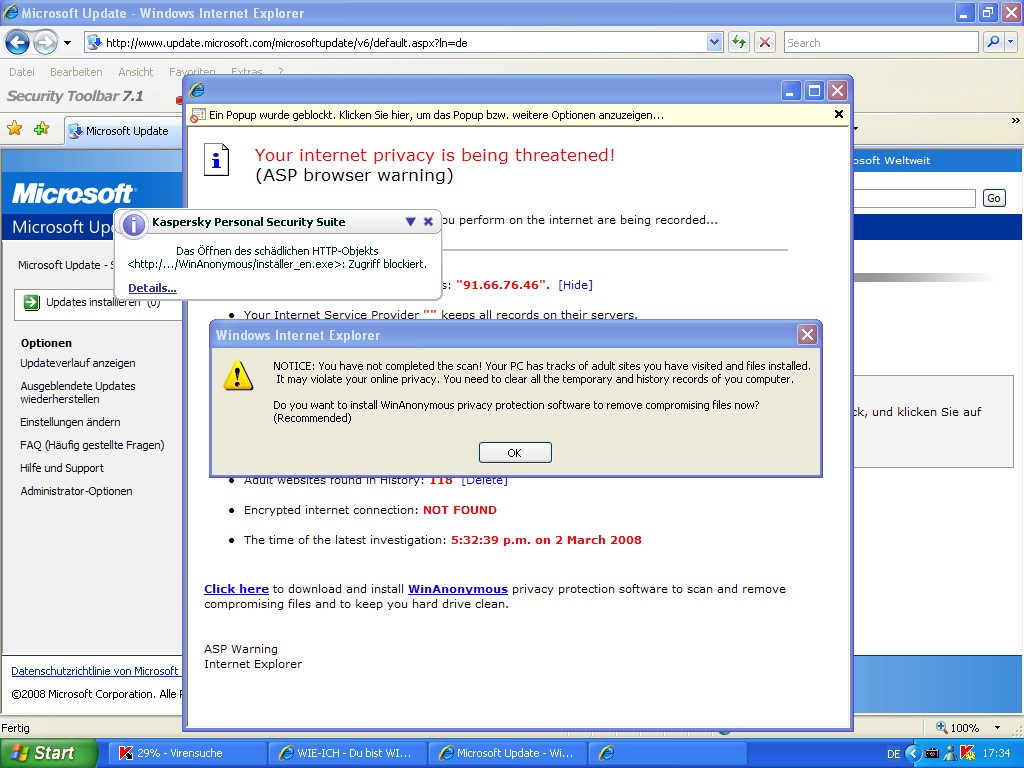Expand toolbar overflow chevron
1024x768 pixels.
click(1015, 120)
